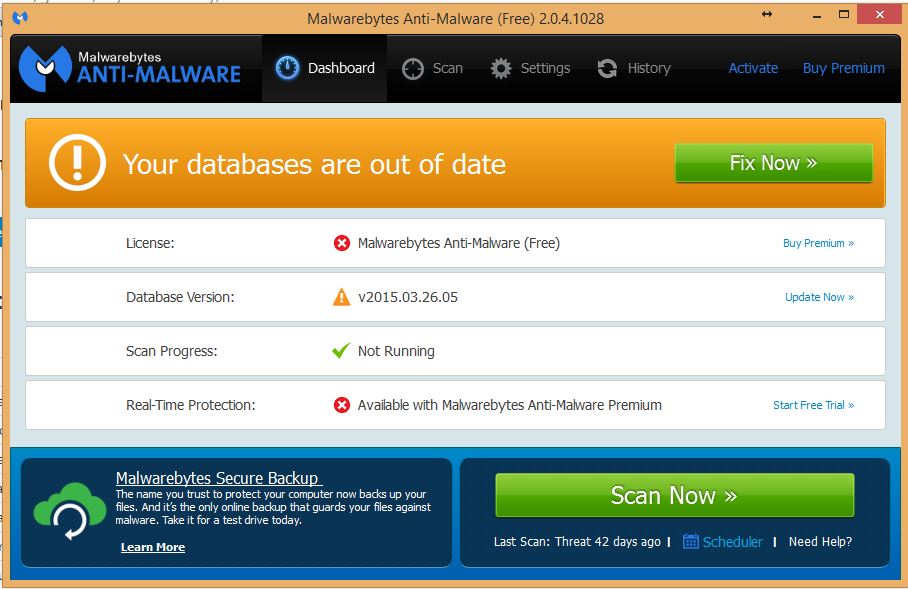The height and width of the screenshot is (589, 908).
Task: Start Free Trial of real-time protection
Action: tap(813, 405)
